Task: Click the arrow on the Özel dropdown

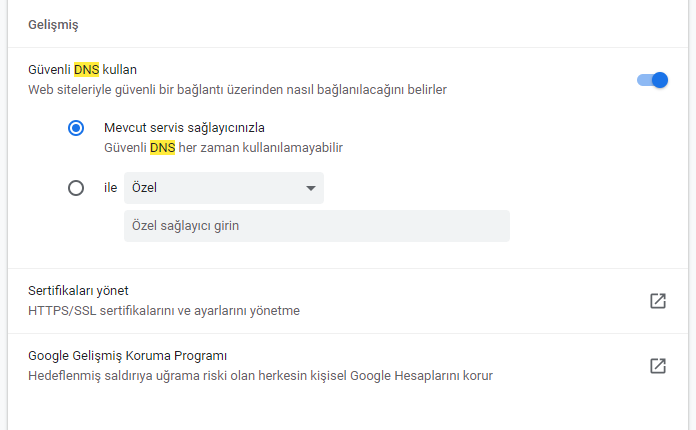Action: (311, 189)
